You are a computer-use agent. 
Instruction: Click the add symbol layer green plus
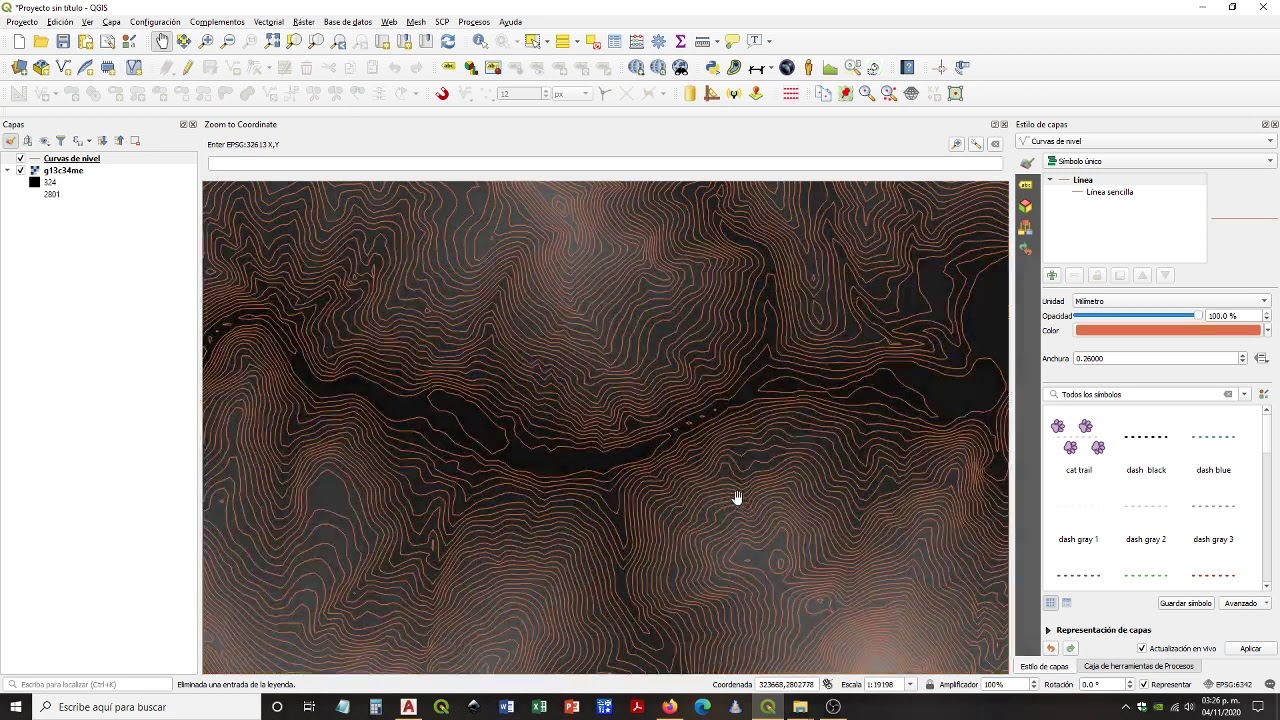click(x=1052, y=275)
